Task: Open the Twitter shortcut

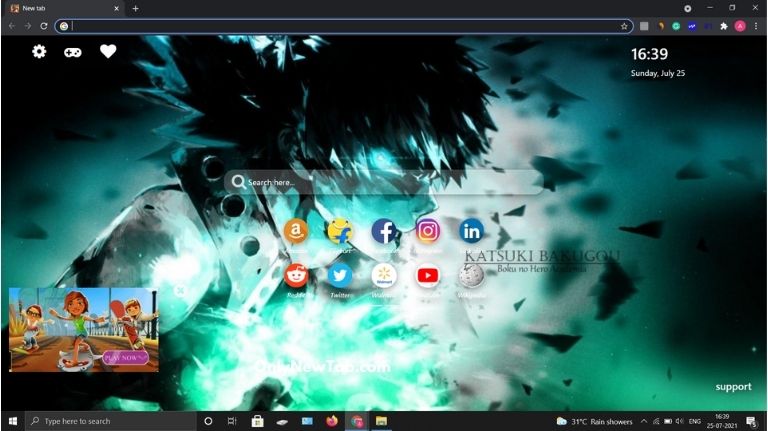Action: pyautogui.click(x=340, y=275)
